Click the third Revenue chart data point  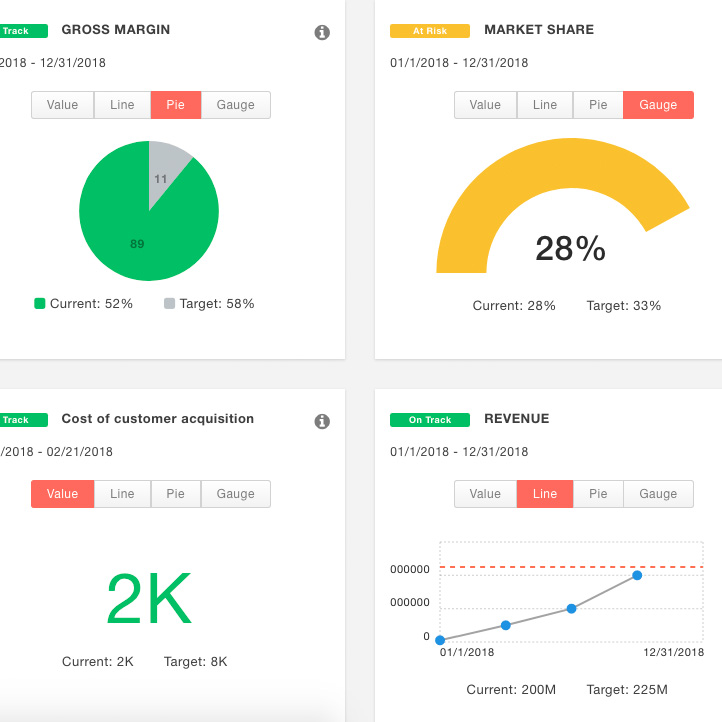(571, 609)
